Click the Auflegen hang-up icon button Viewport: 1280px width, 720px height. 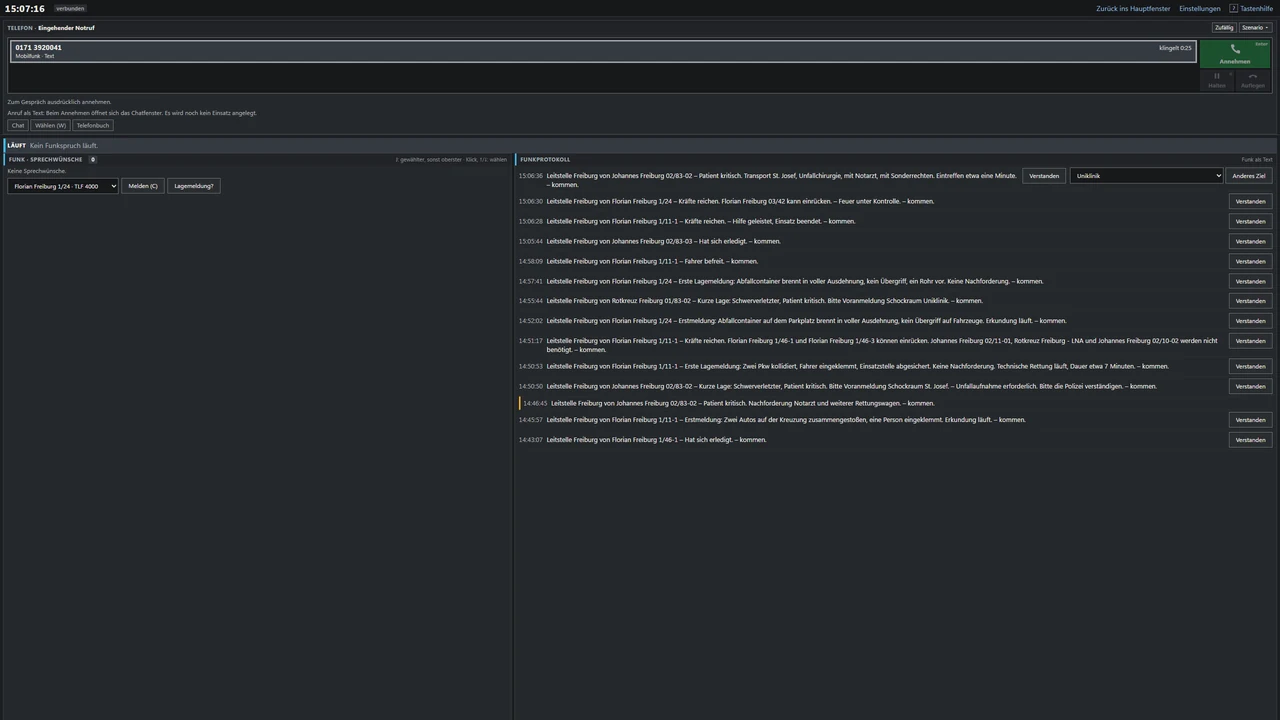pyautogui.click(x=1253, y=81)
